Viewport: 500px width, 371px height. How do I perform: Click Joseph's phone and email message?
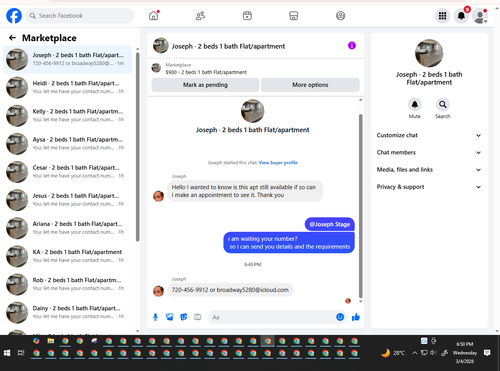[230, 290]
